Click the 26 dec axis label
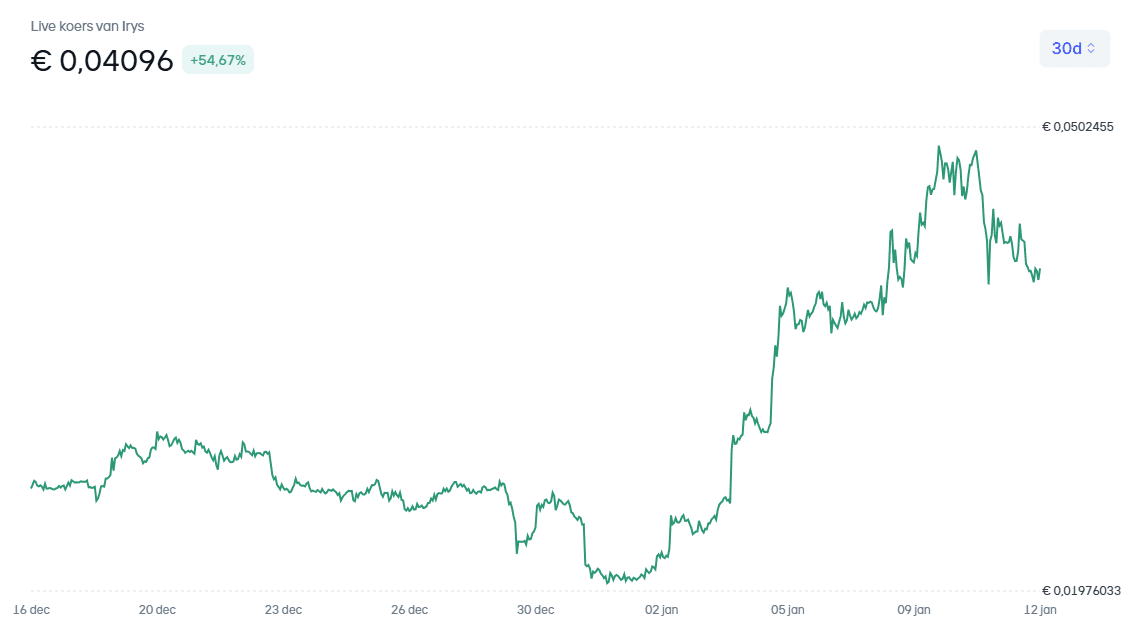1144x630 pixels. (x=410, y=610)
